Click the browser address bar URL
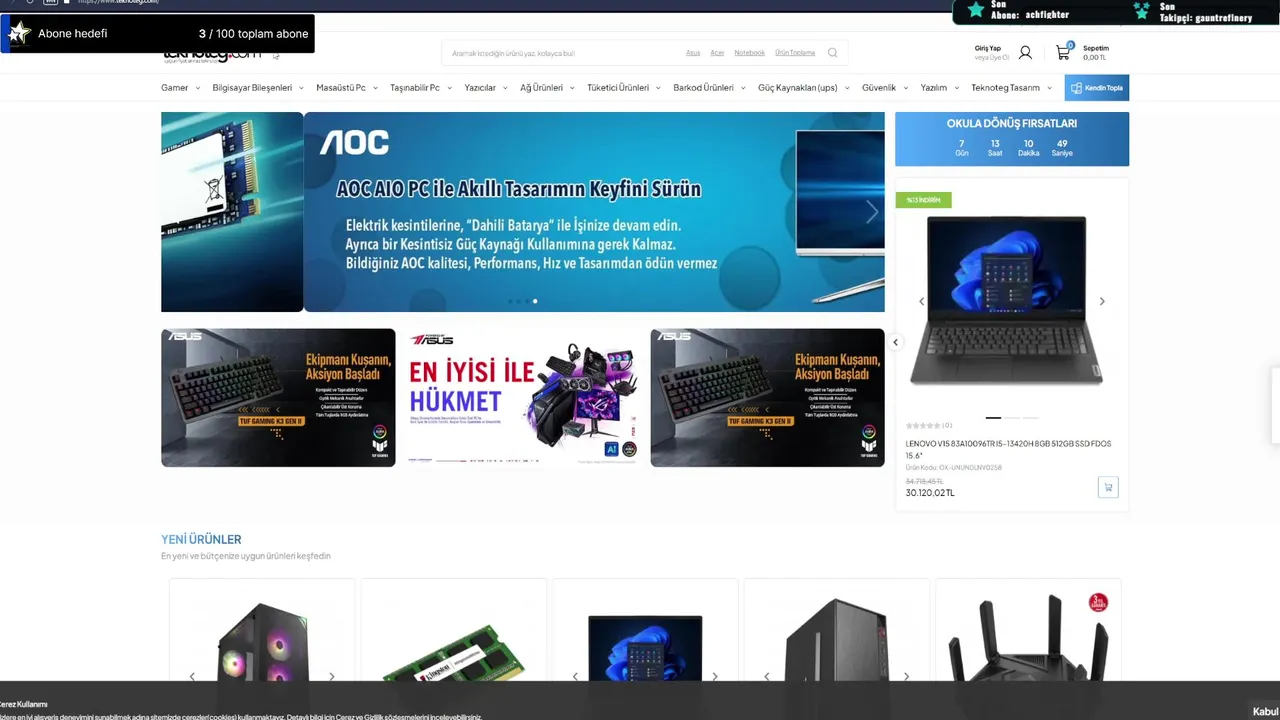 pyautogui.click(x=118, y=2)
